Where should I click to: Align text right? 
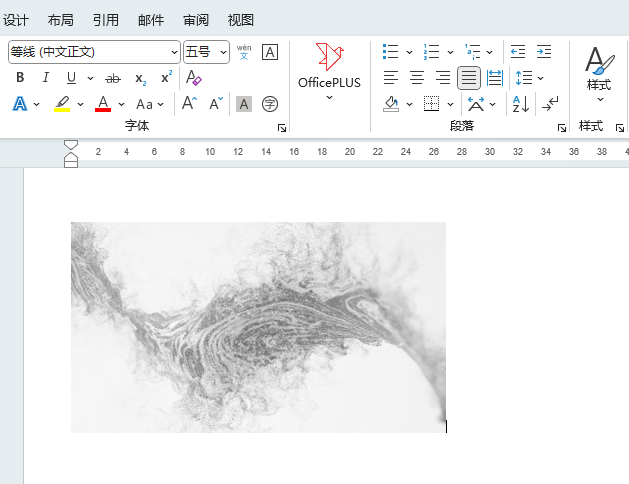(x=443, y=77)
